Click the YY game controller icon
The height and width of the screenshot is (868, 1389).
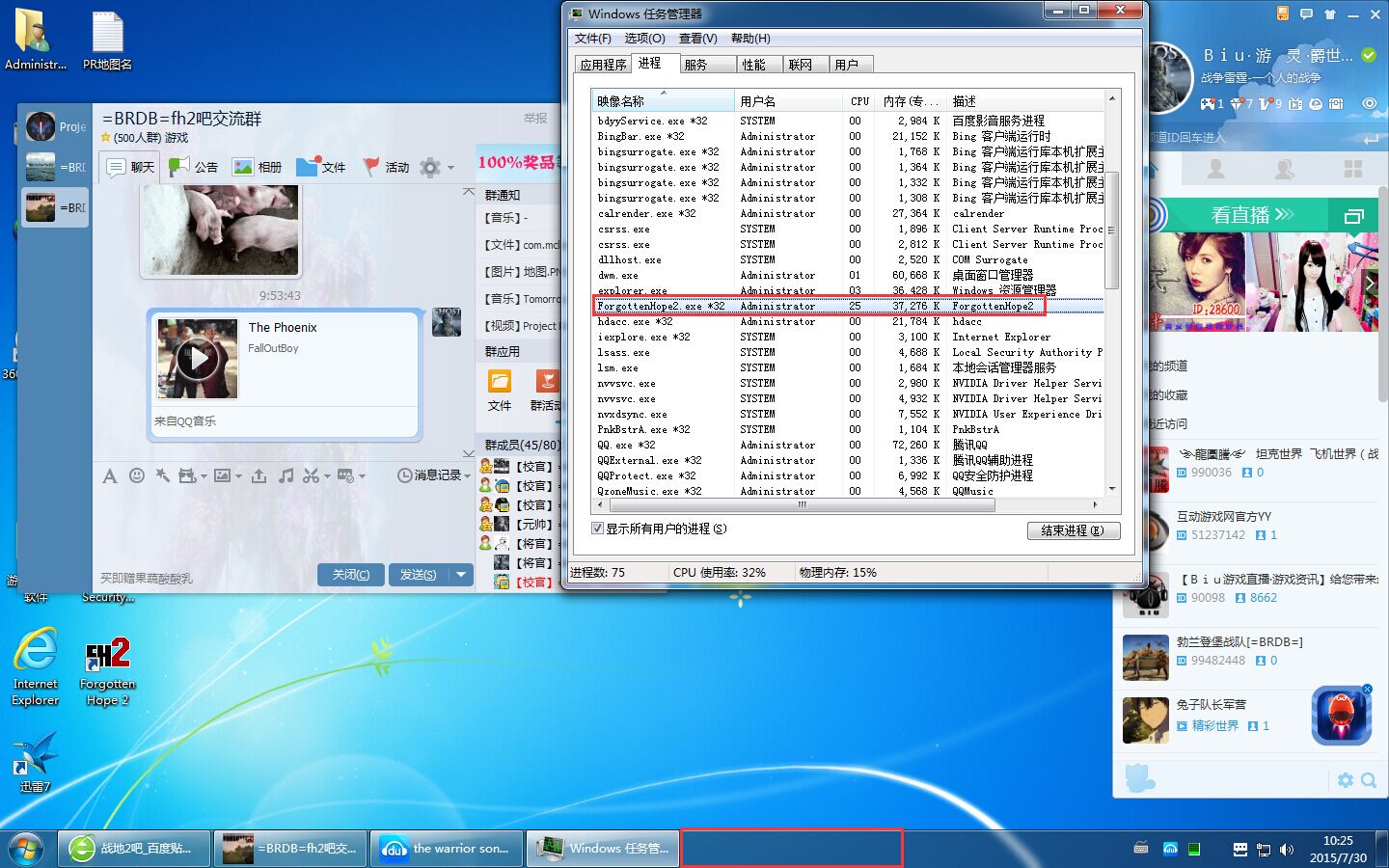1208,103
